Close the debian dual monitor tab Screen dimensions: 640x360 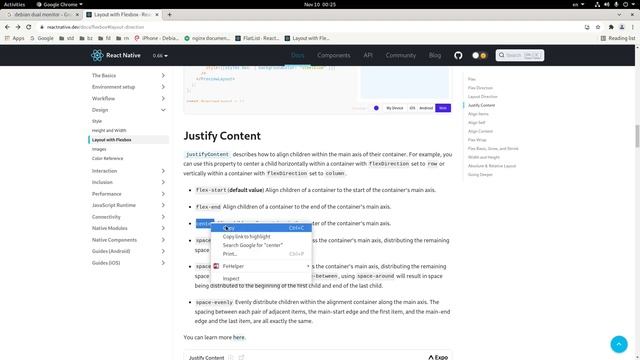(77, 14)
